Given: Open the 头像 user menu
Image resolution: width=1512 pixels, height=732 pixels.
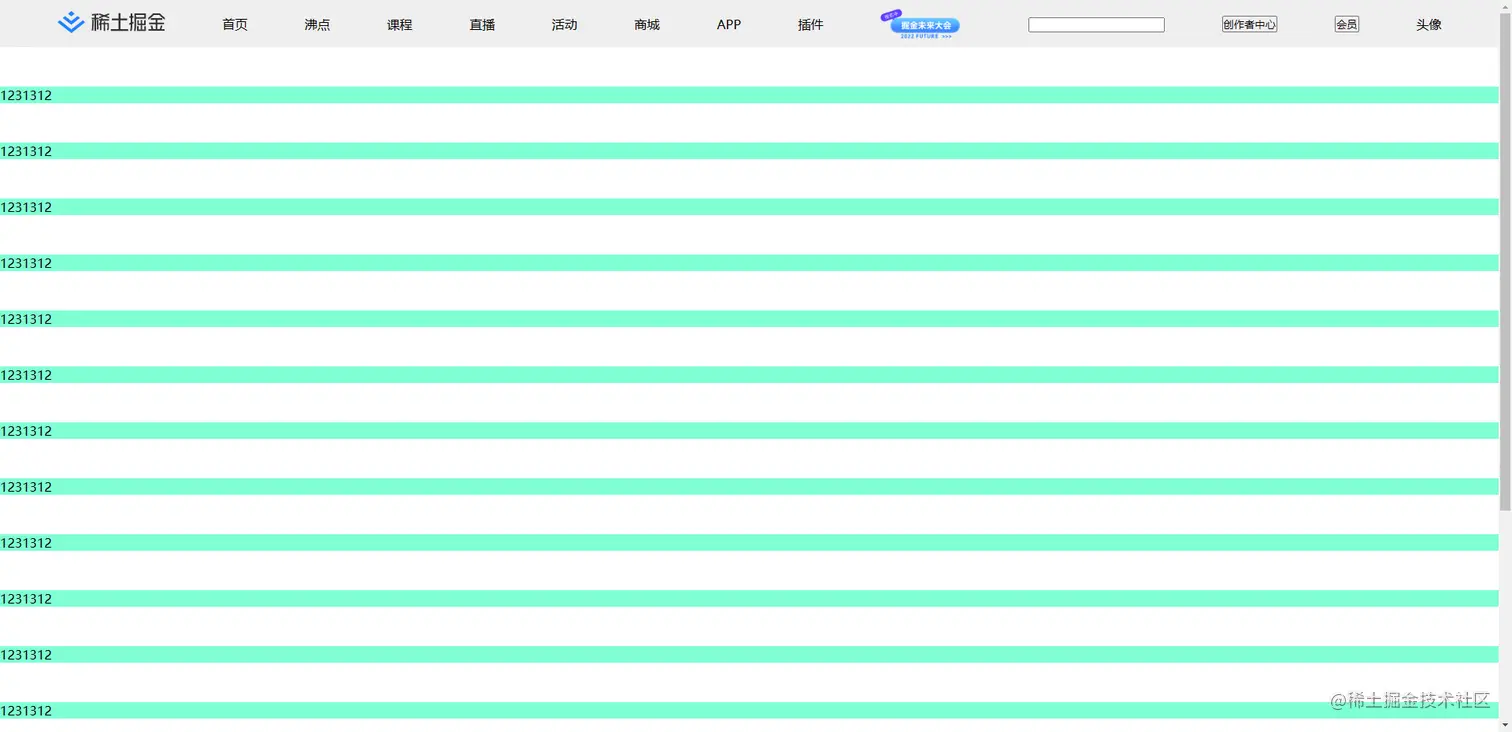Looking at the screenshot, I should pyautogui.click(x=1429, y=25).
